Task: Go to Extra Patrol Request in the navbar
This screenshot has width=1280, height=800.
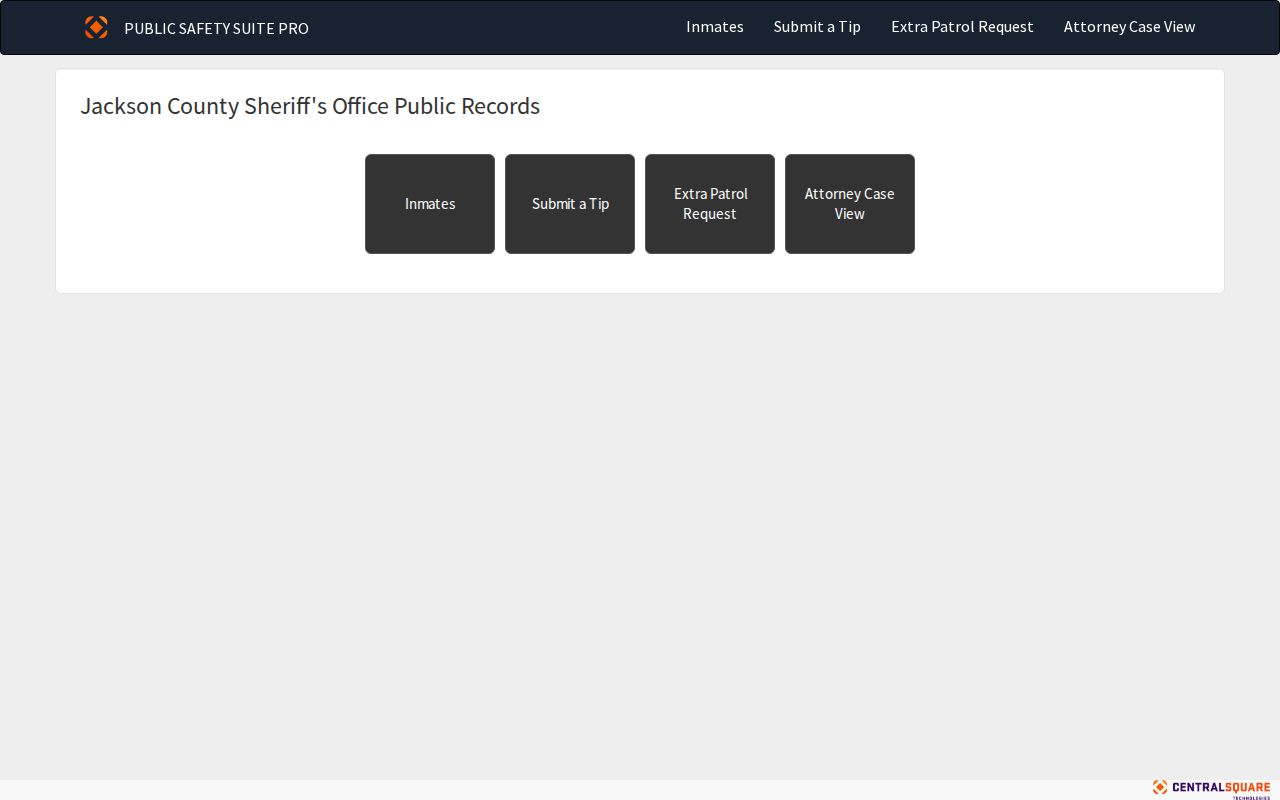Action: point(962,27)
